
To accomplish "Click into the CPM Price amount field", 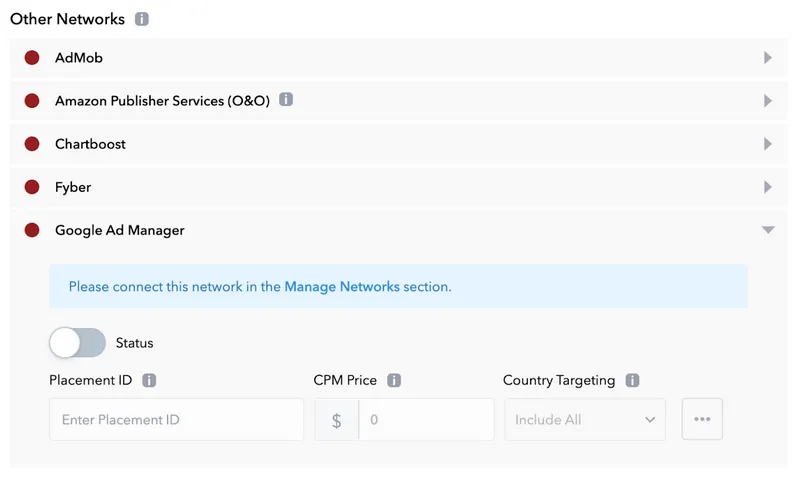I will tap(426, 420).
